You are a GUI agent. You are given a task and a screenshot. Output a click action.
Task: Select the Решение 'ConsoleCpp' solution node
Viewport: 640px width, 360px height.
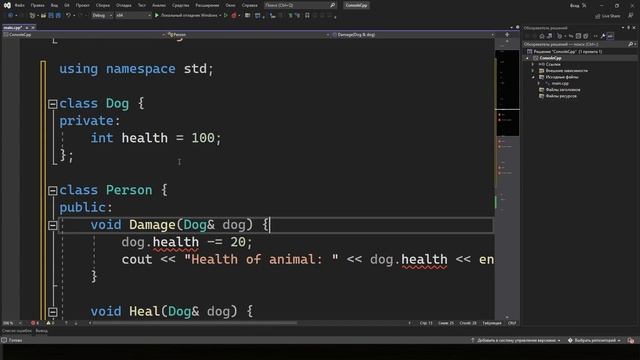(564, 51)
